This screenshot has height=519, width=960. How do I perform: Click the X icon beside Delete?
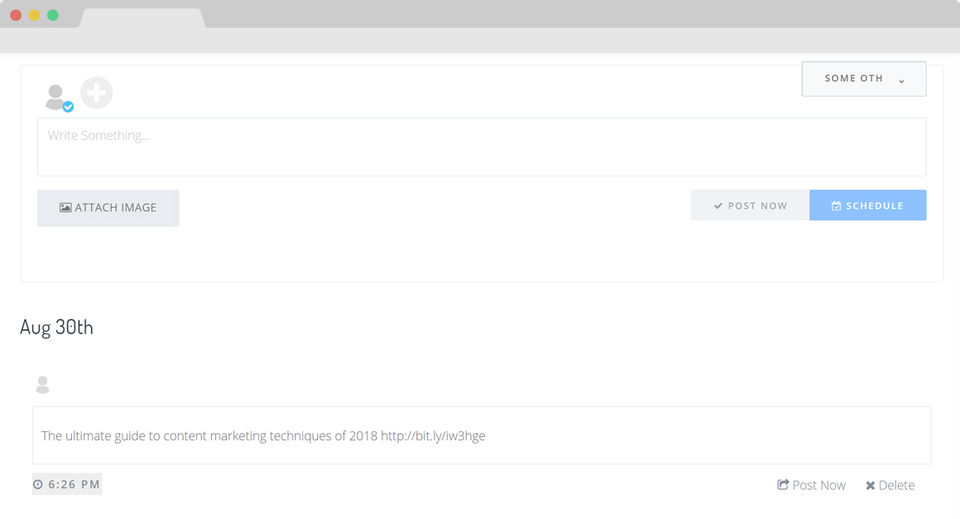[870, 486]
